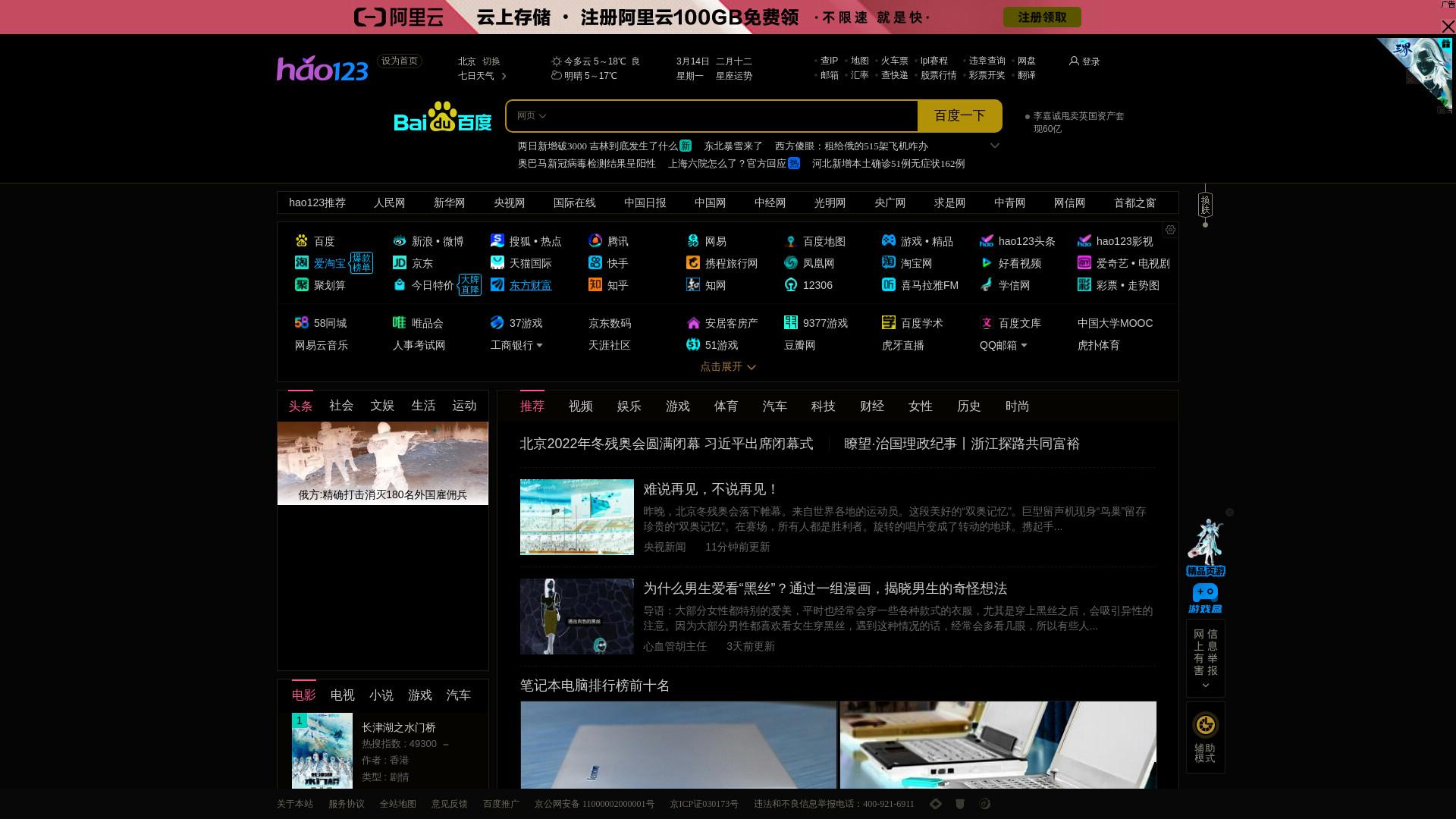1456x819 pixels.
Task: Open 北京2022年冬残奥会圆满闭幕 headline
Action: point(667,444)
